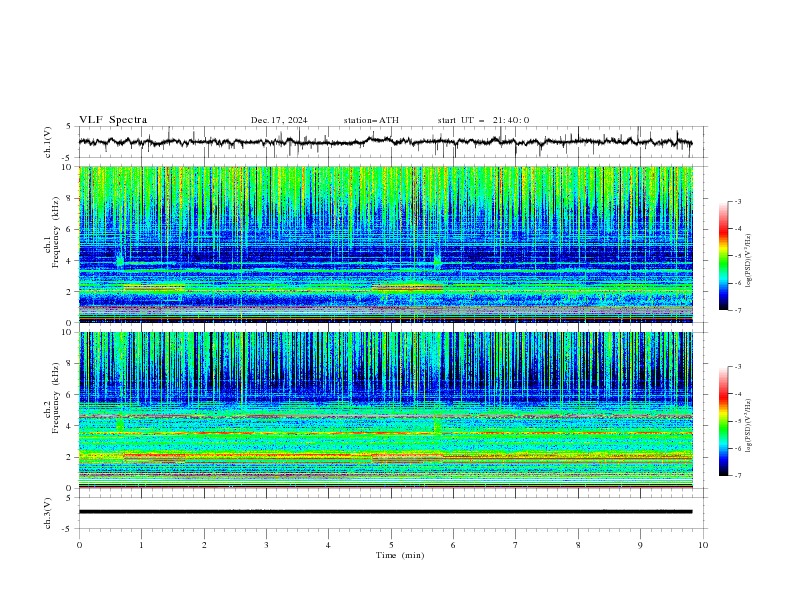The image size is (792, 612).
Task: Click time axis tick label "0"
Action: click(79, 545)
